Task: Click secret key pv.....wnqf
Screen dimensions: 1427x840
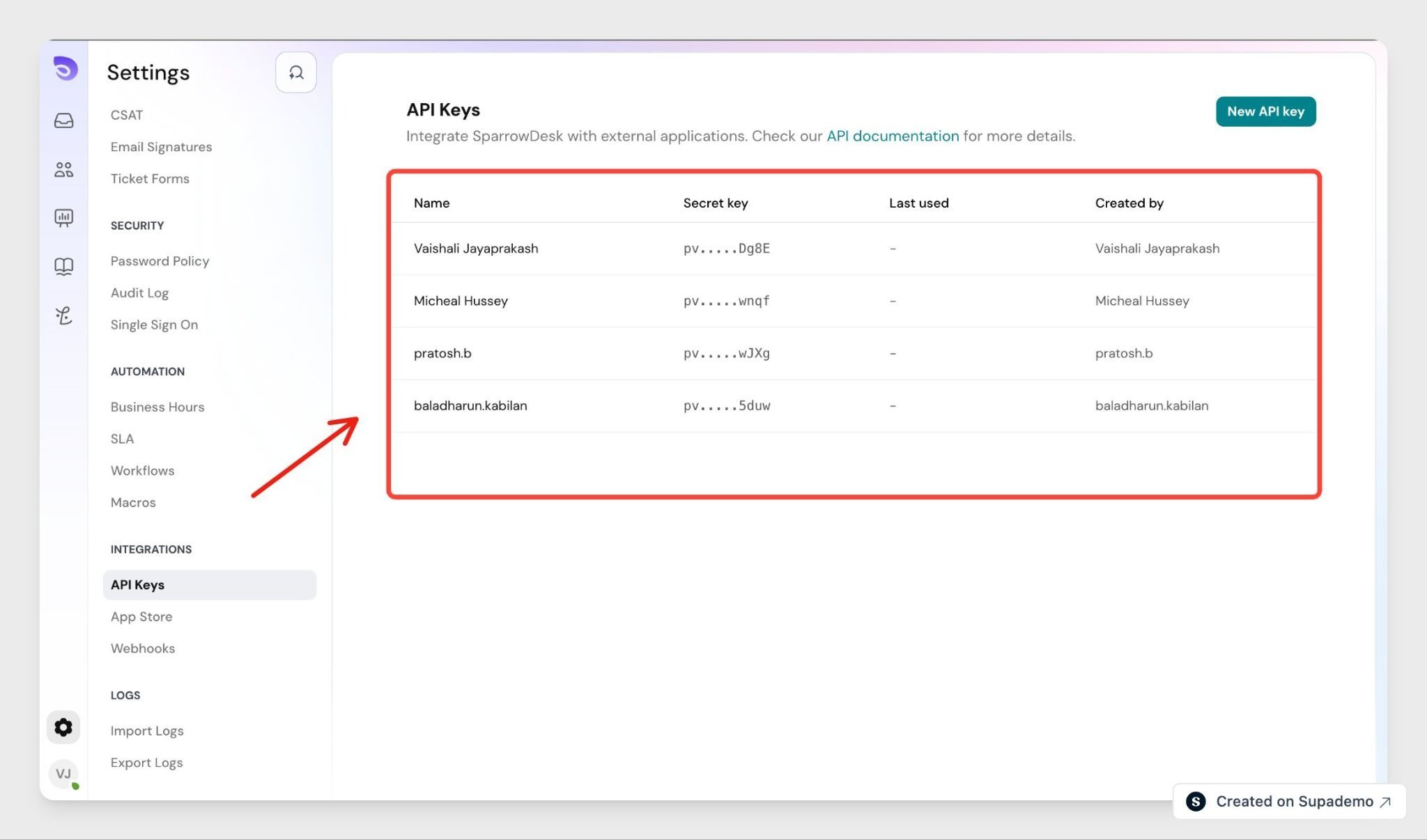Action: [727, 301]
